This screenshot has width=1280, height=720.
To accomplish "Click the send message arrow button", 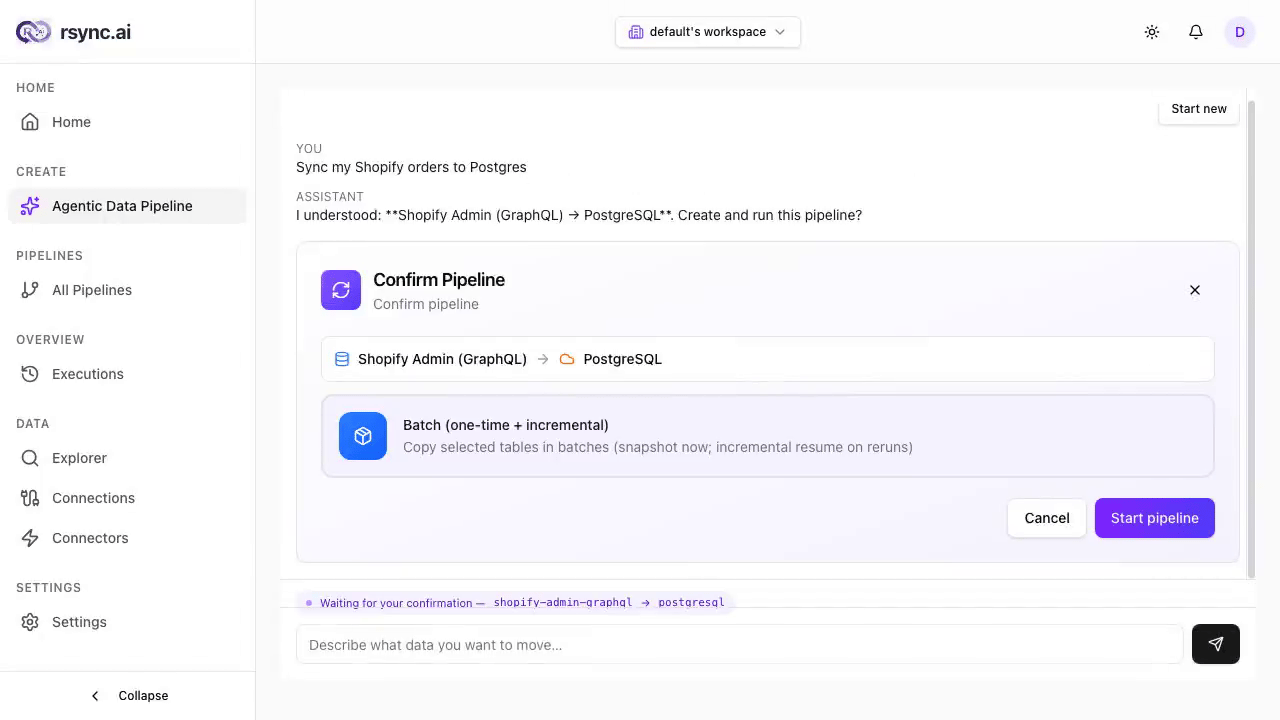I will [x=1216, y=644].
